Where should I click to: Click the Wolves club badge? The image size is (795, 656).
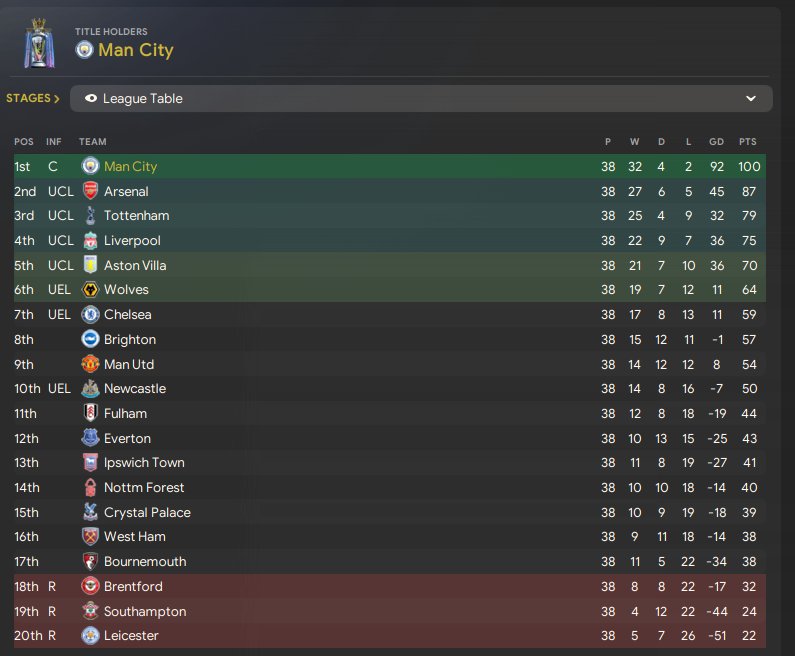(90, 290)
